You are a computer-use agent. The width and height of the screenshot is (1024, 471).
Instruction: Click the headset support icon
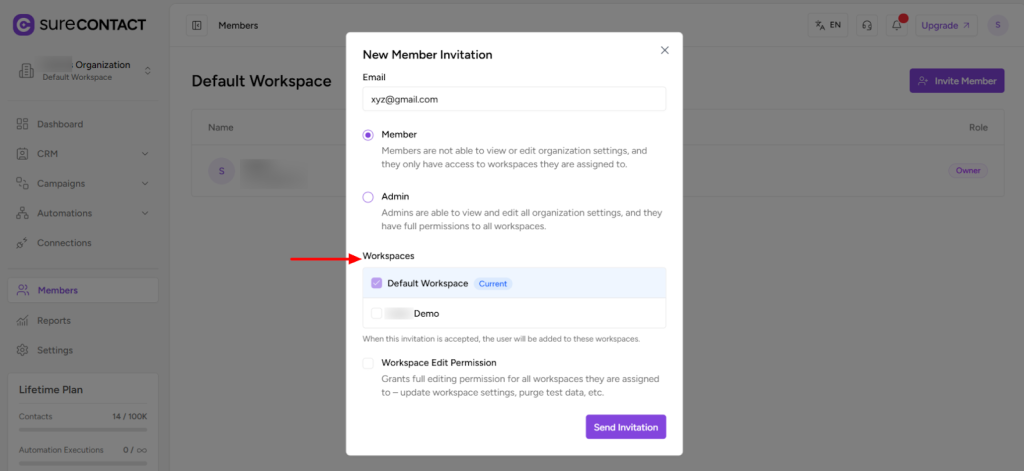866,25
